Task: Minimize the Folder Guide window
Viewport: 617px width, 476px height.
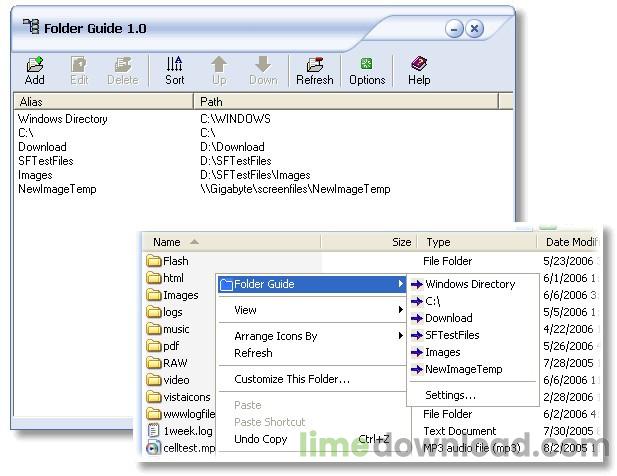Action: coord(454,29)
